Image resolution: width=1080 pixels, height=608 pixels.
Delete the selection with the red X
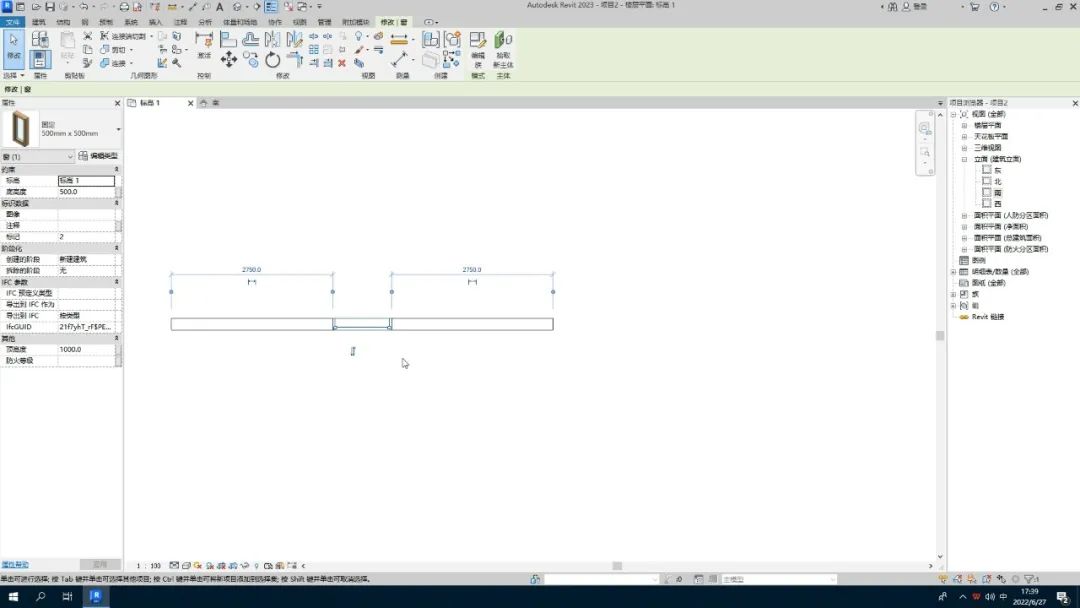(x=342, y=63)
